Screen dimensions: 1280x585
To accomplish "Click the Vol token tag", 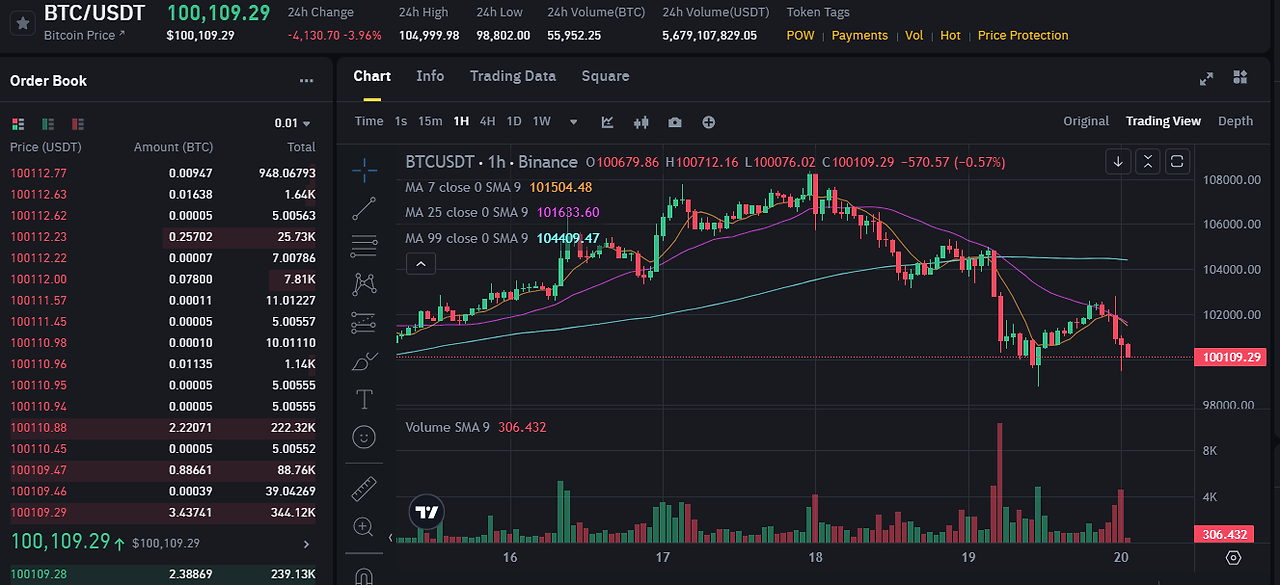I will (914, 35).
